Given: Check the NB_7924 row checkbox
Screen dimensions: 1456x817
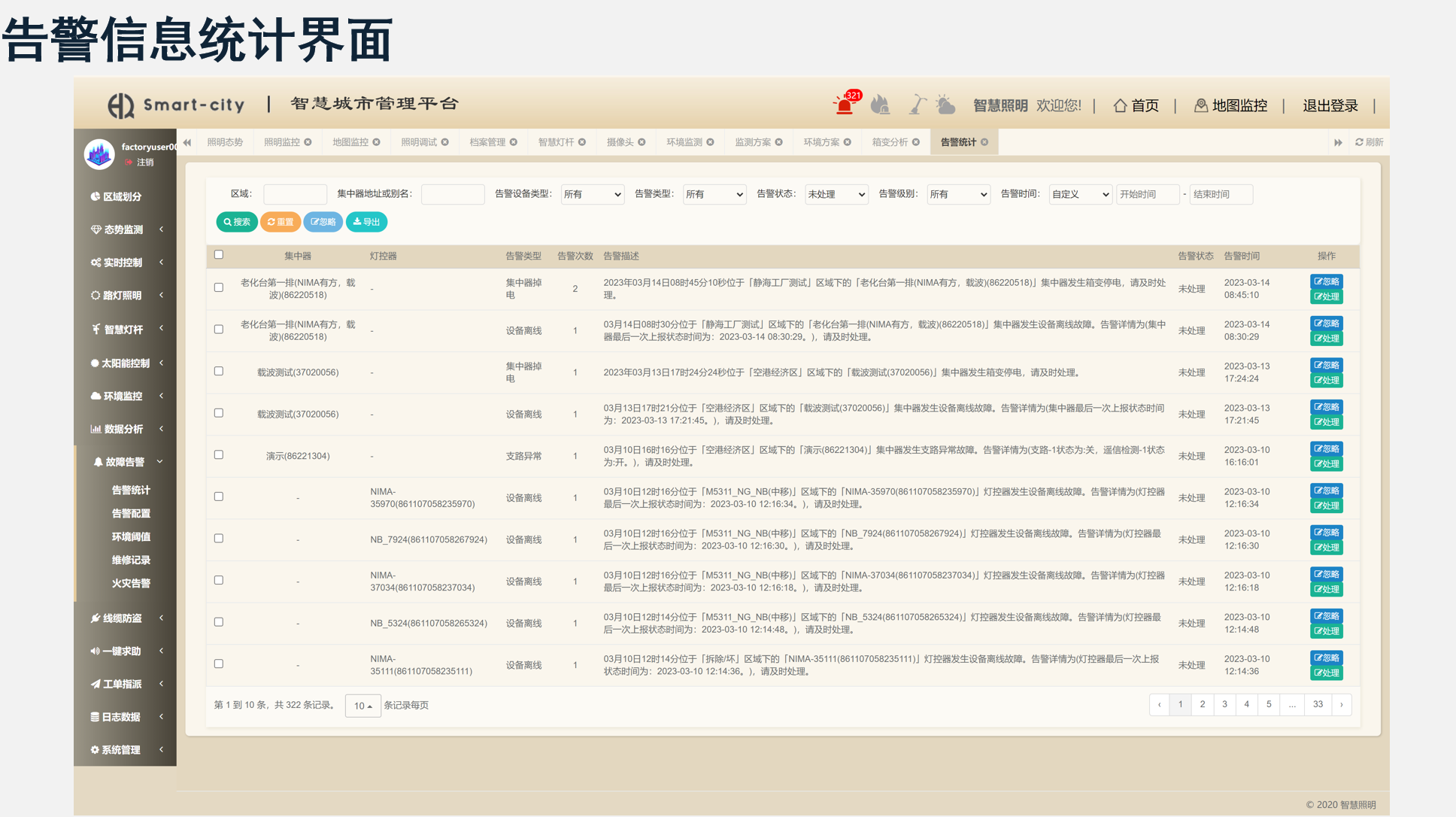Looking at the screenshot, I should point(219,539).
